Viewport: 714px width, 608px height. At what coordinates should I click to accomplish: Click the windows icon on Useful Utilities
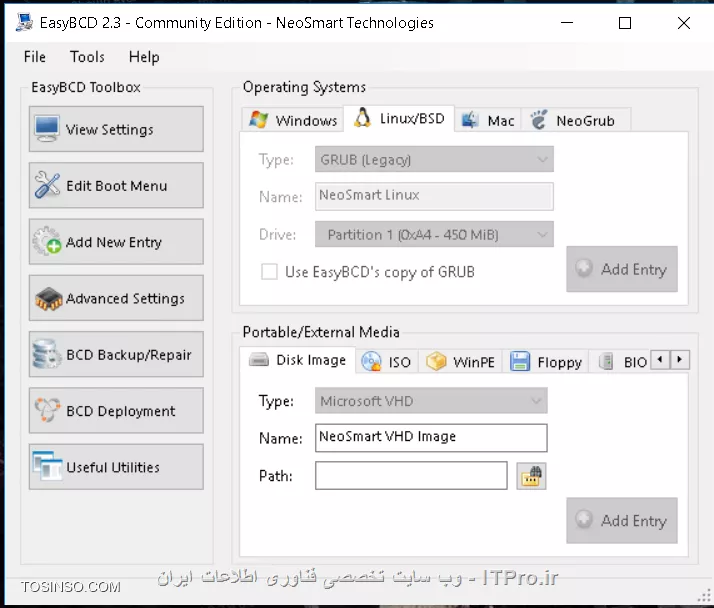pyautogui.click(x=47, y=466)
